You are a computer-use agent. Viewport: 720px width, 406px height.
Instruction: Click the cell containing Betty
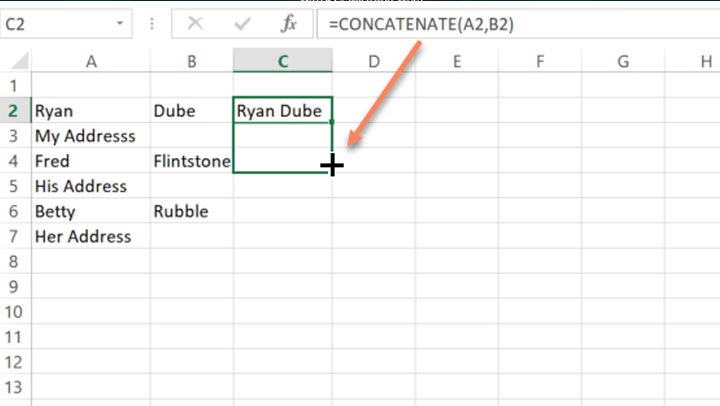click(91, 212)
